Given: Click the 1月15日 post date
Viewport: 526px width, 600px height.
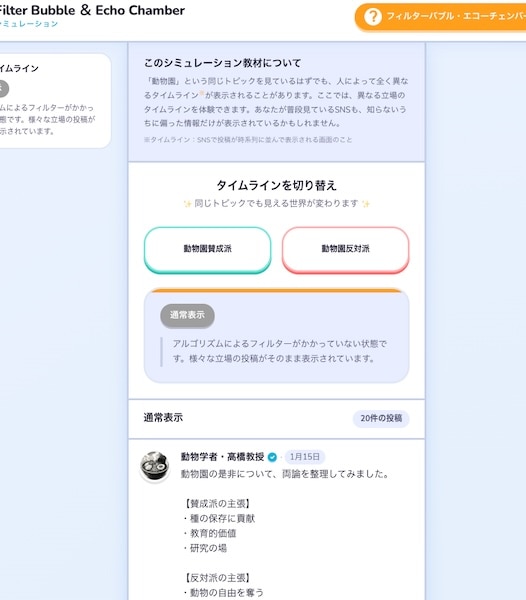Looking at the screenshot, I should click(x=305, y=457).
